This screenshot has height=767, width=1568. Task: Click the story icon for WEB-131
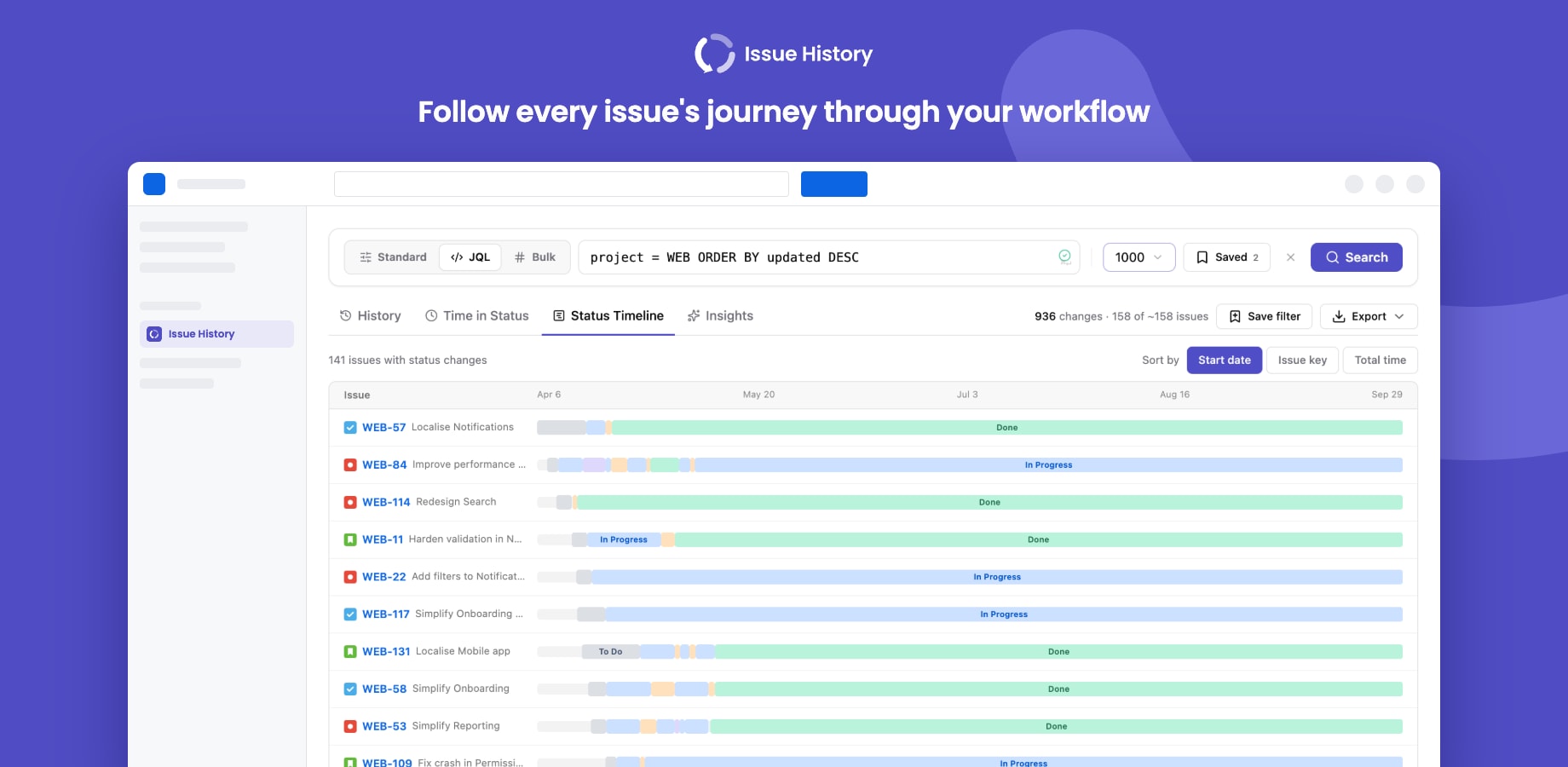tap(350, 652)
